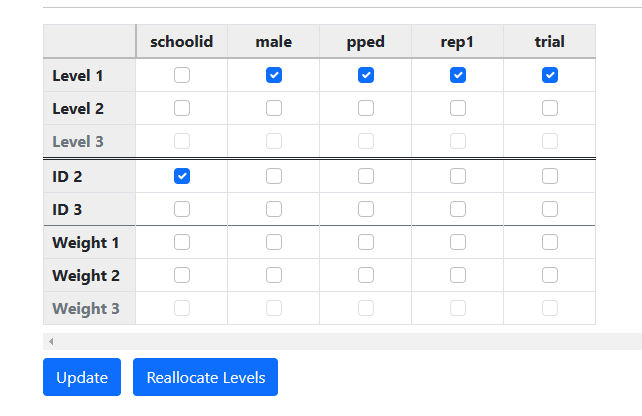Click the Update button
This screenshot has width=642, height=416.
[82, 377]
